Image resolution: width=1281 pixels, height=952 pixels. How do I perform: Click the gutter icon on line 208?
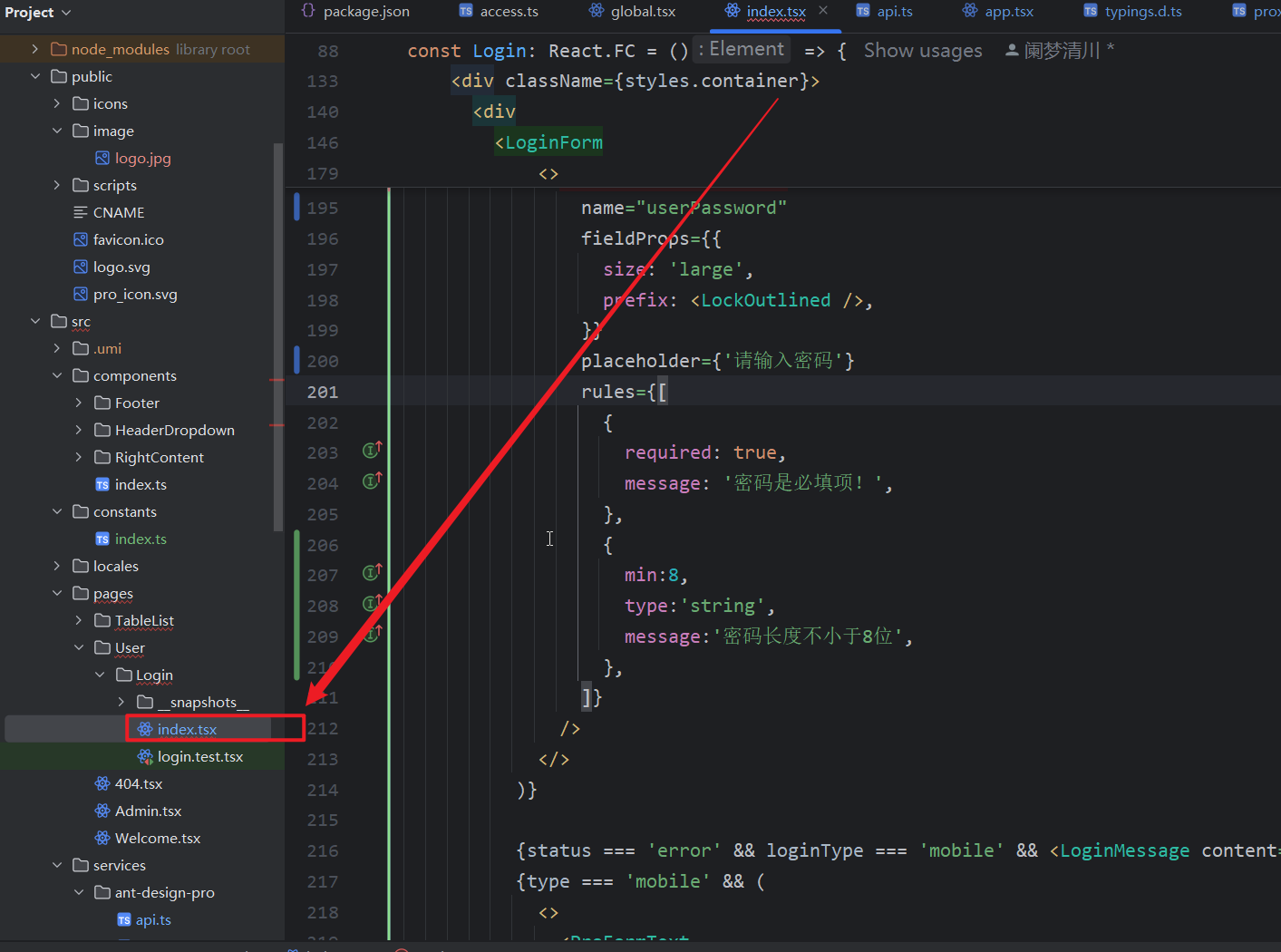pyautogui.click(x=372, y=603)
